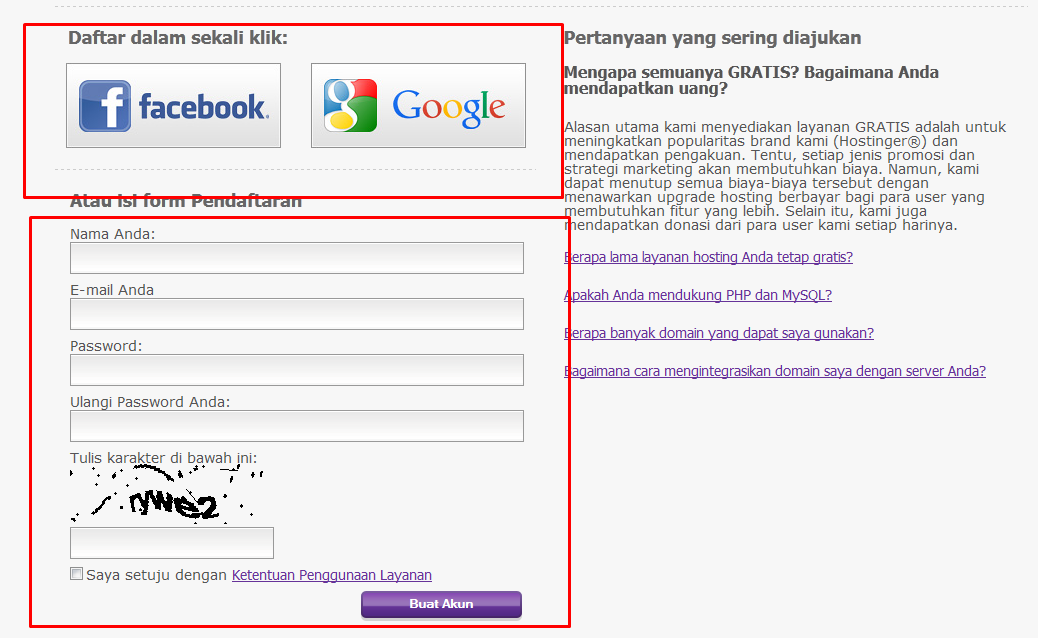Click the Tulis karakter di bawah ini label
The image size is (1038, 638).
(164, 458)
